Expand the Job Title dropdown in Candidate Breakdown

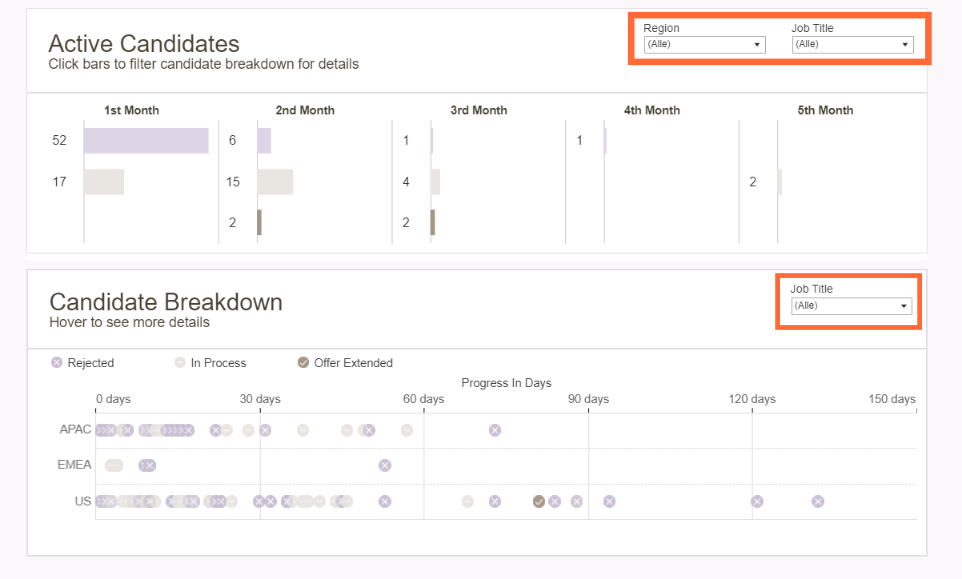[851, 305]
